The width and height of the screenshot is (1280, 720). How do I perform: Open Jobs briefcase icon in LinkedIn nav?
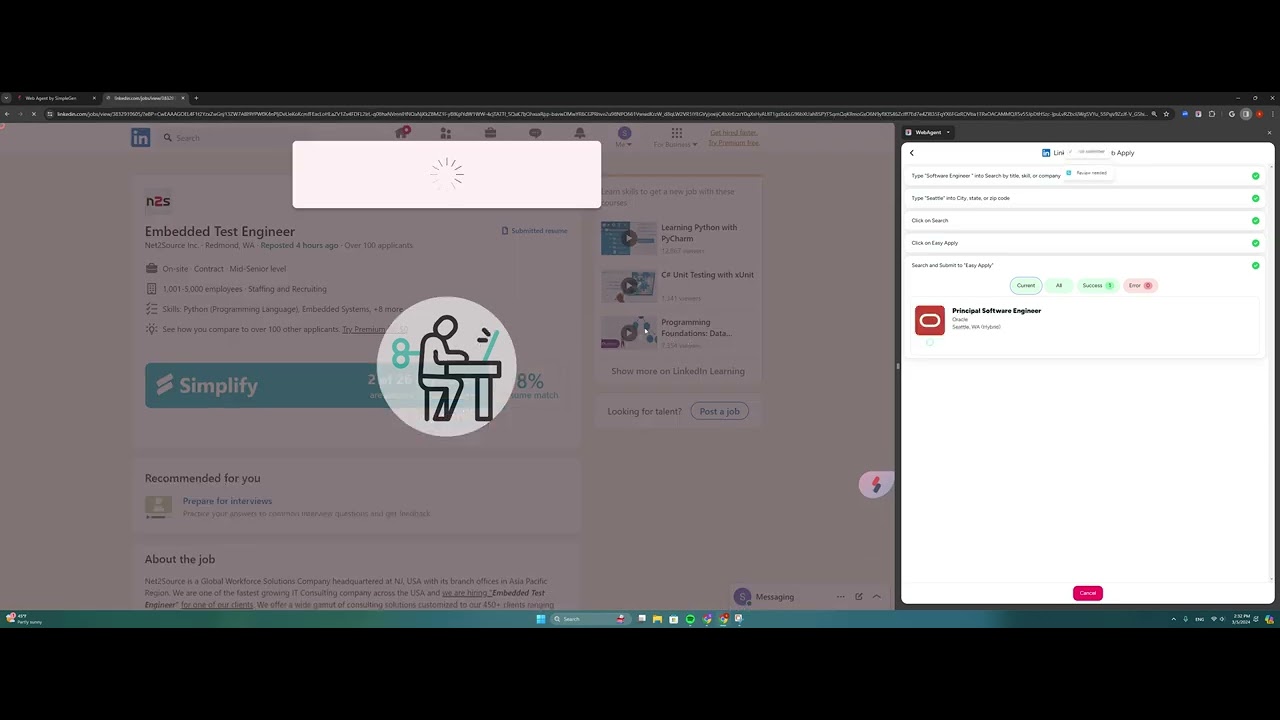(490, 133)
